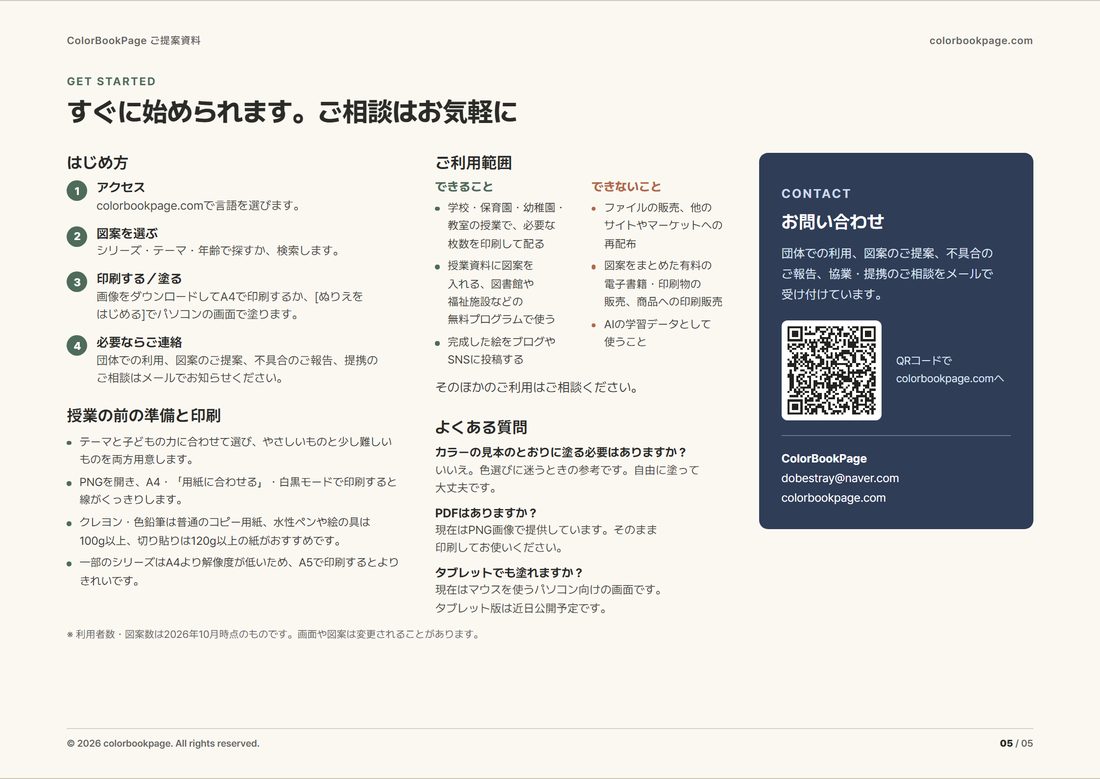Image resolution: width=1100 pixels, height=779 pixels.
Task: Click the step 4 numbered circle
Action: (77, 345)
